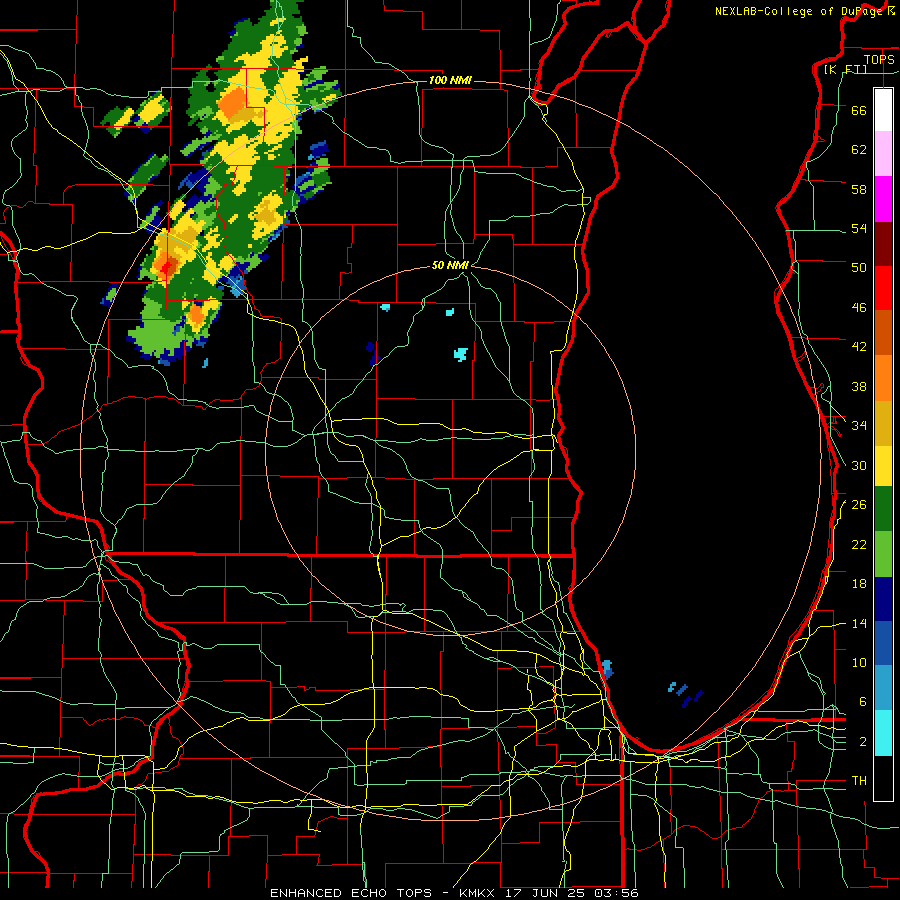Click the bright orange legend band near 38
The width and height of the screenshot is (900, 900).
[x=883, y=378]
